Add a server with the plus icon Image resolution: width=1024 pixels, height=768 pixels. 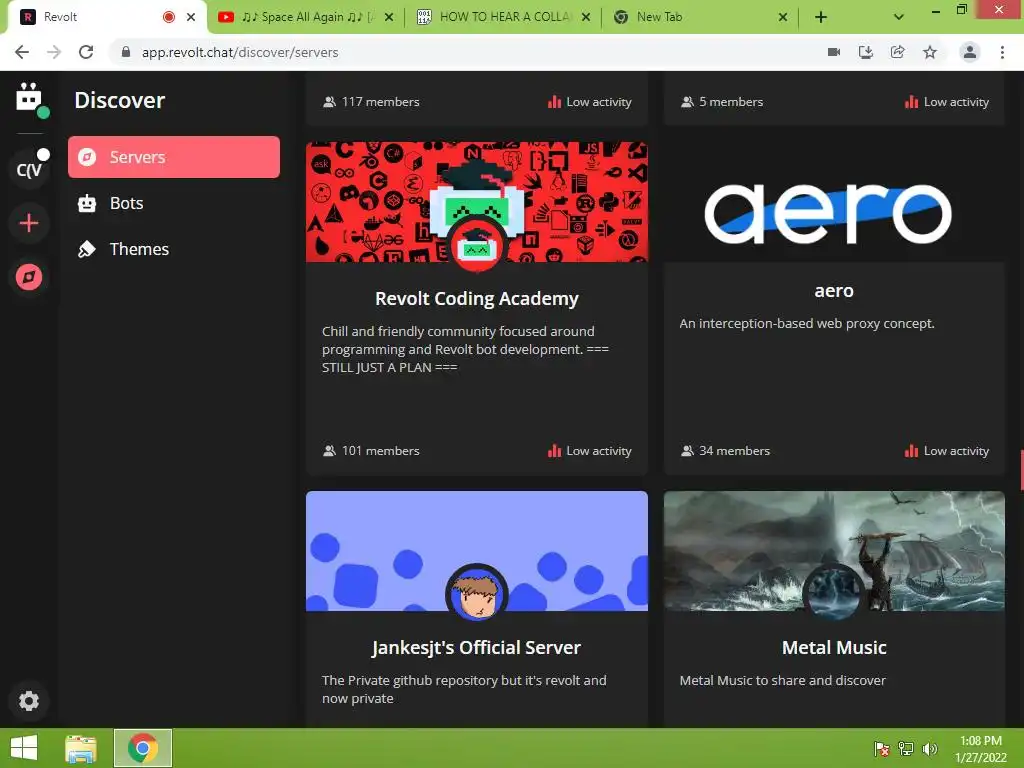29,223
